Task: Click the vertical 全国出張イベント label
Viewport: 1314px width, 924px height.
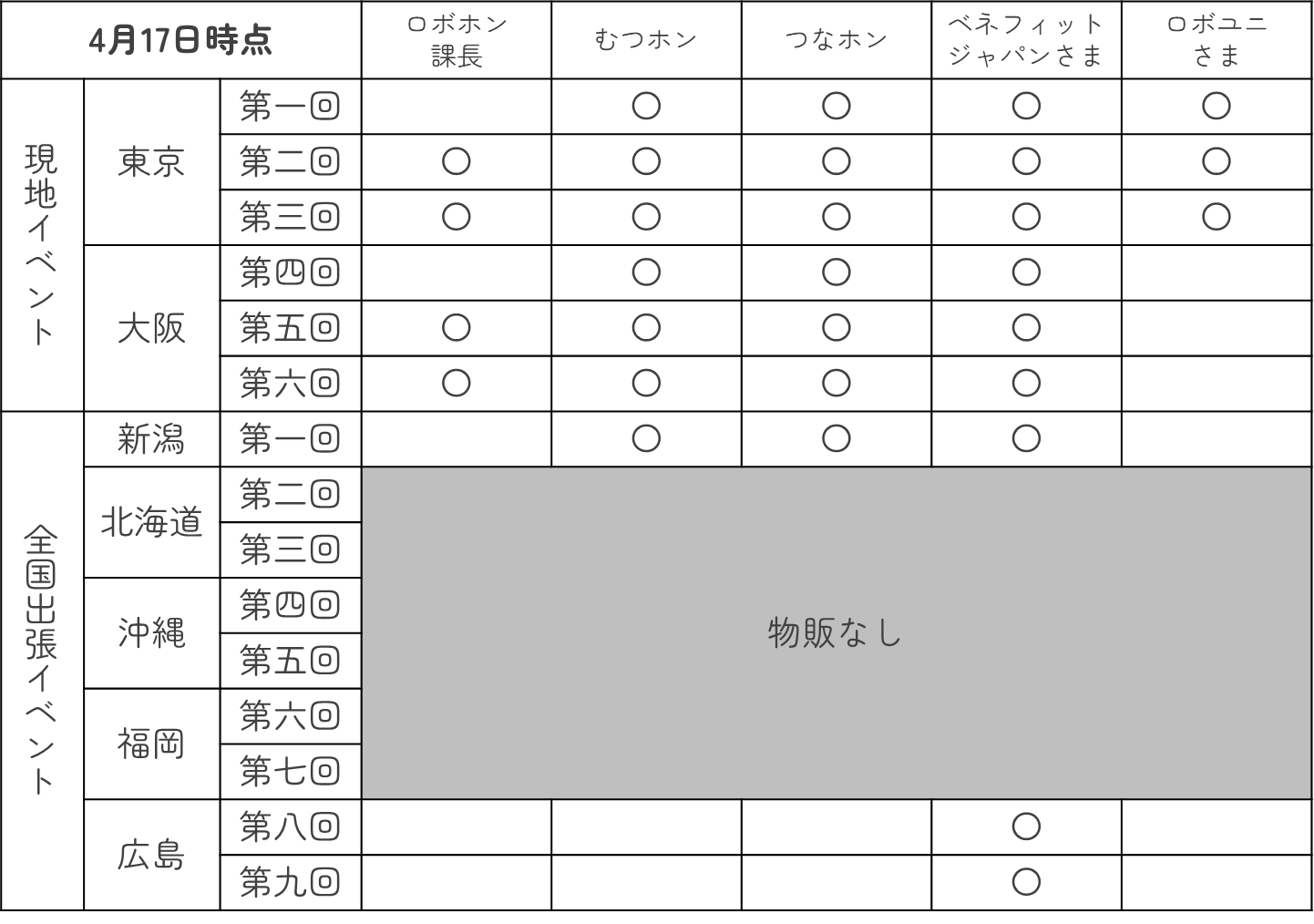Action: click(41, 660)
